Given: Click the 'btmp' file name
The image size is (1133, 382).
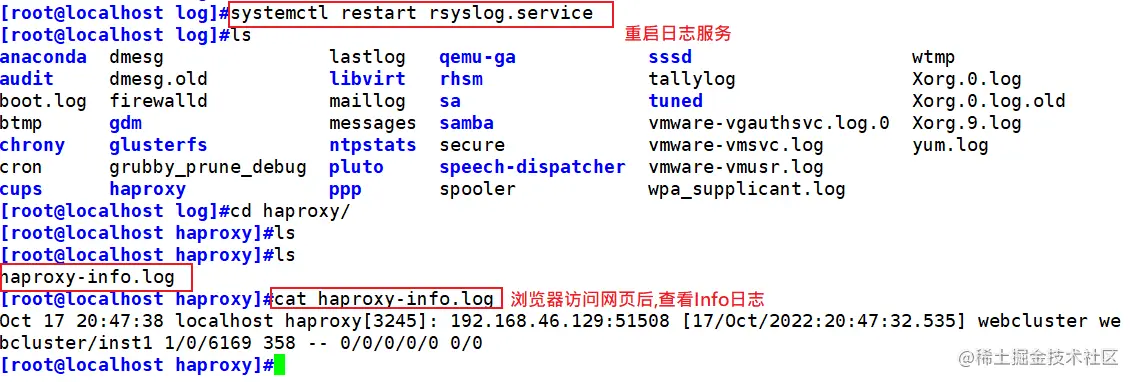Looking at the screenshot, I should [x=22, y=123].
